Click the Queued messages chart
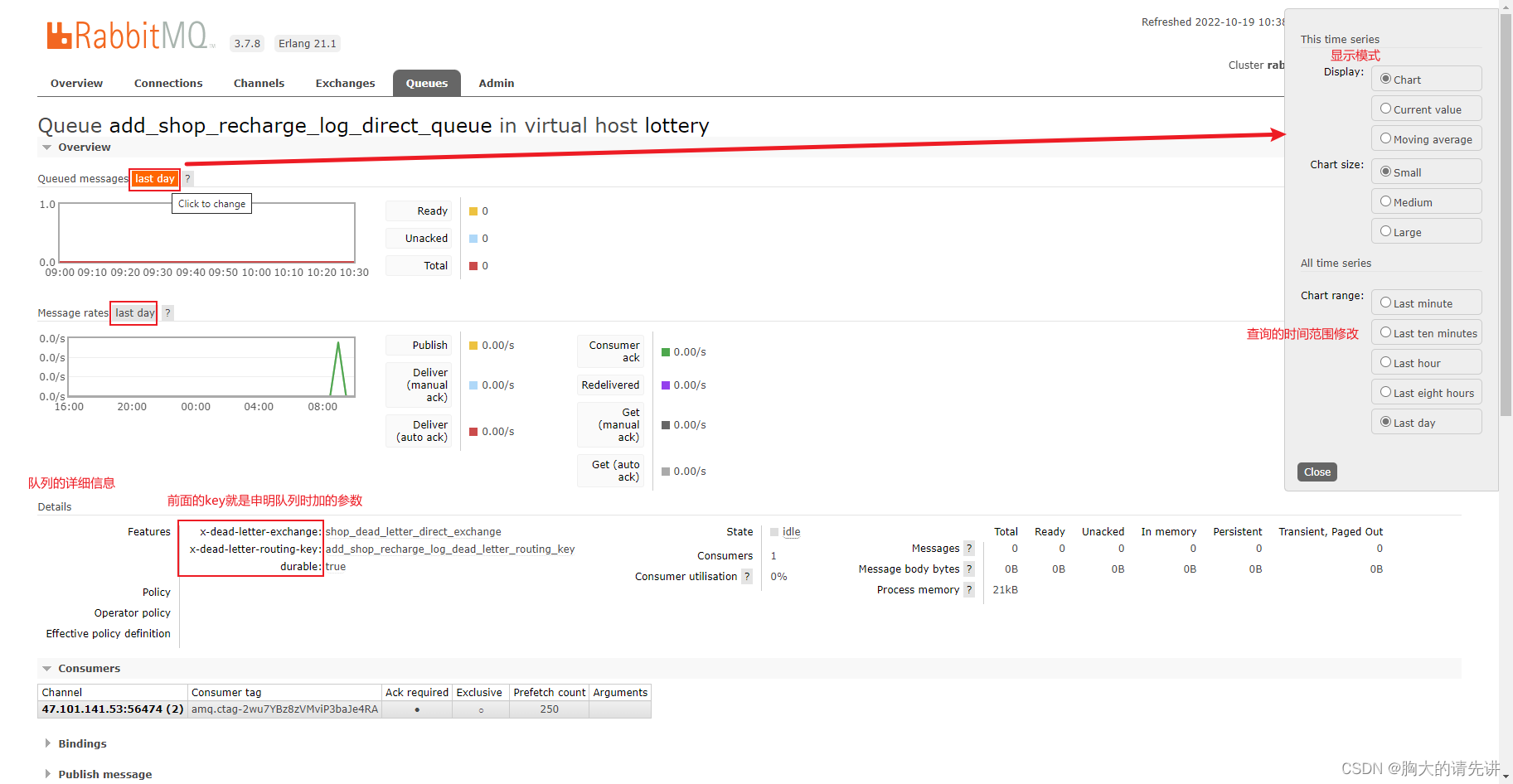 pos(206,233)
